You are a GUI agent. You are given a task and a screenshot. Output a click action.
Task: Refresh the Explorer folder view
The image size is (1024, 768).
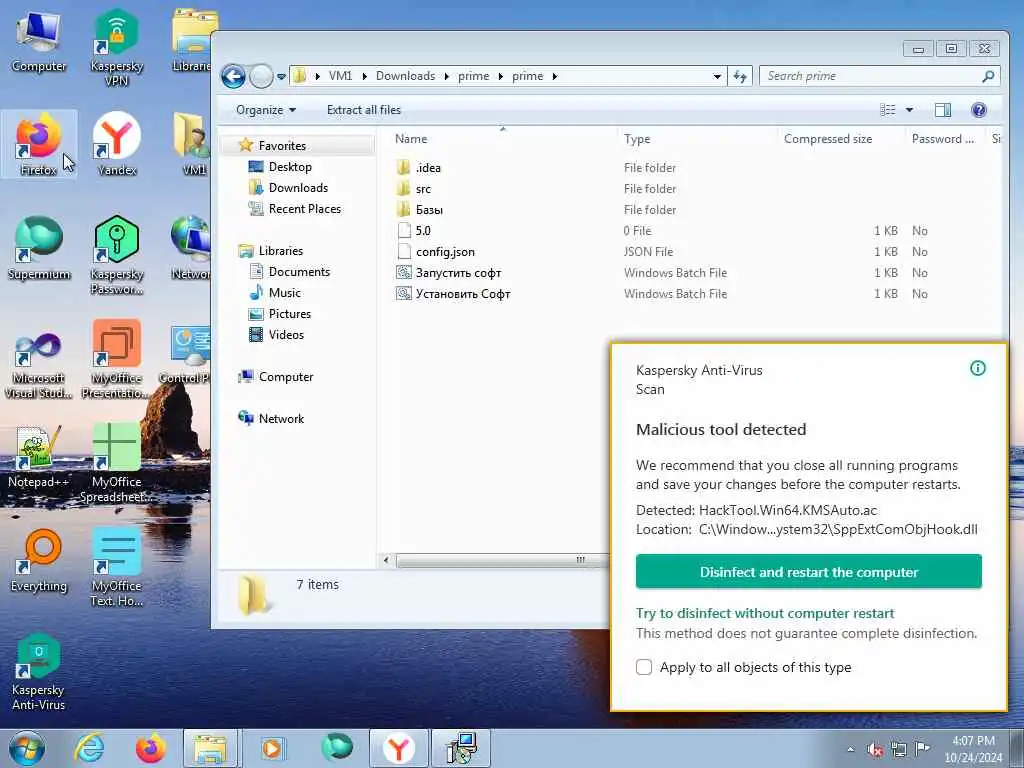tap(740, 76)
